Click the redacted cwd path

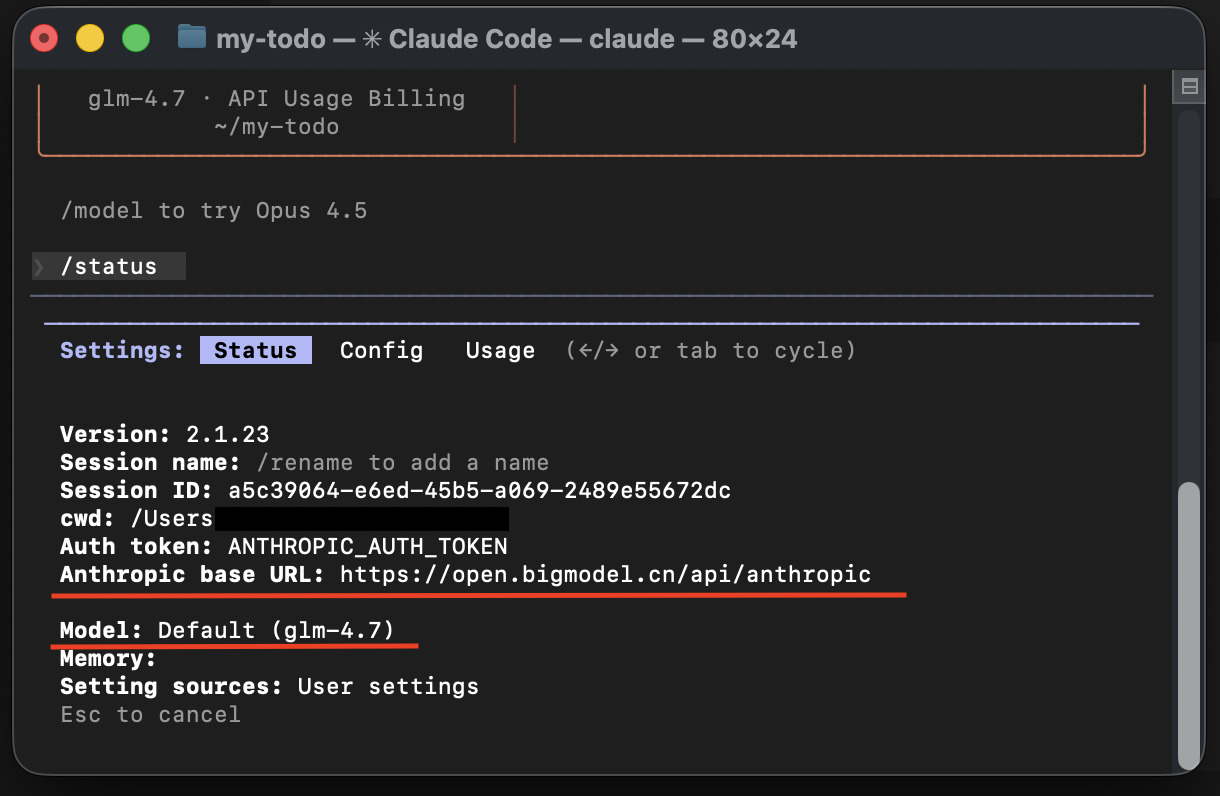pyautogui.click(x=361, y=519)
